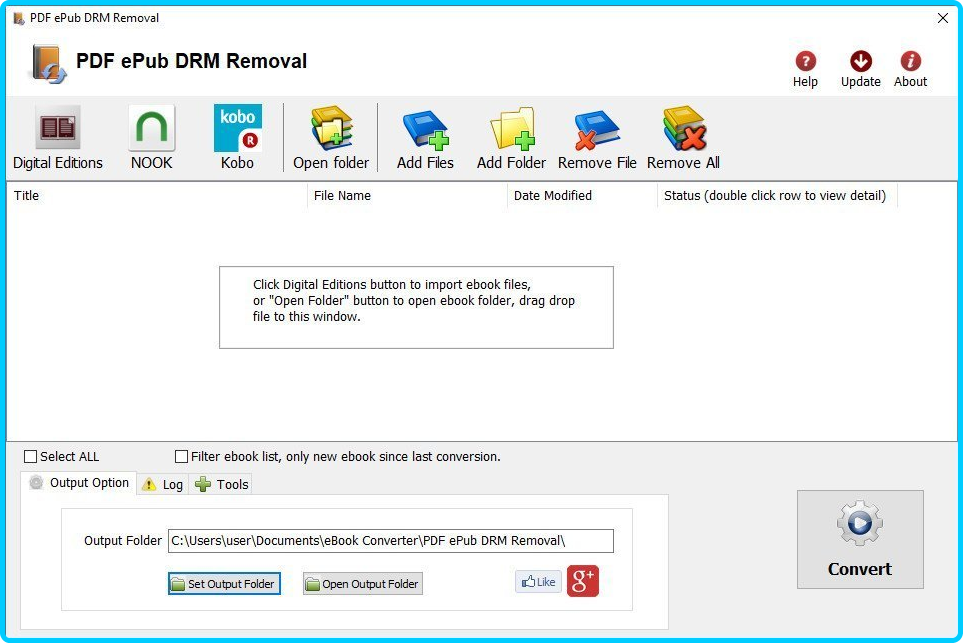Screen dimensions: 963x643
Task: Click into the Output Folder path field
Action: point(391,541)
